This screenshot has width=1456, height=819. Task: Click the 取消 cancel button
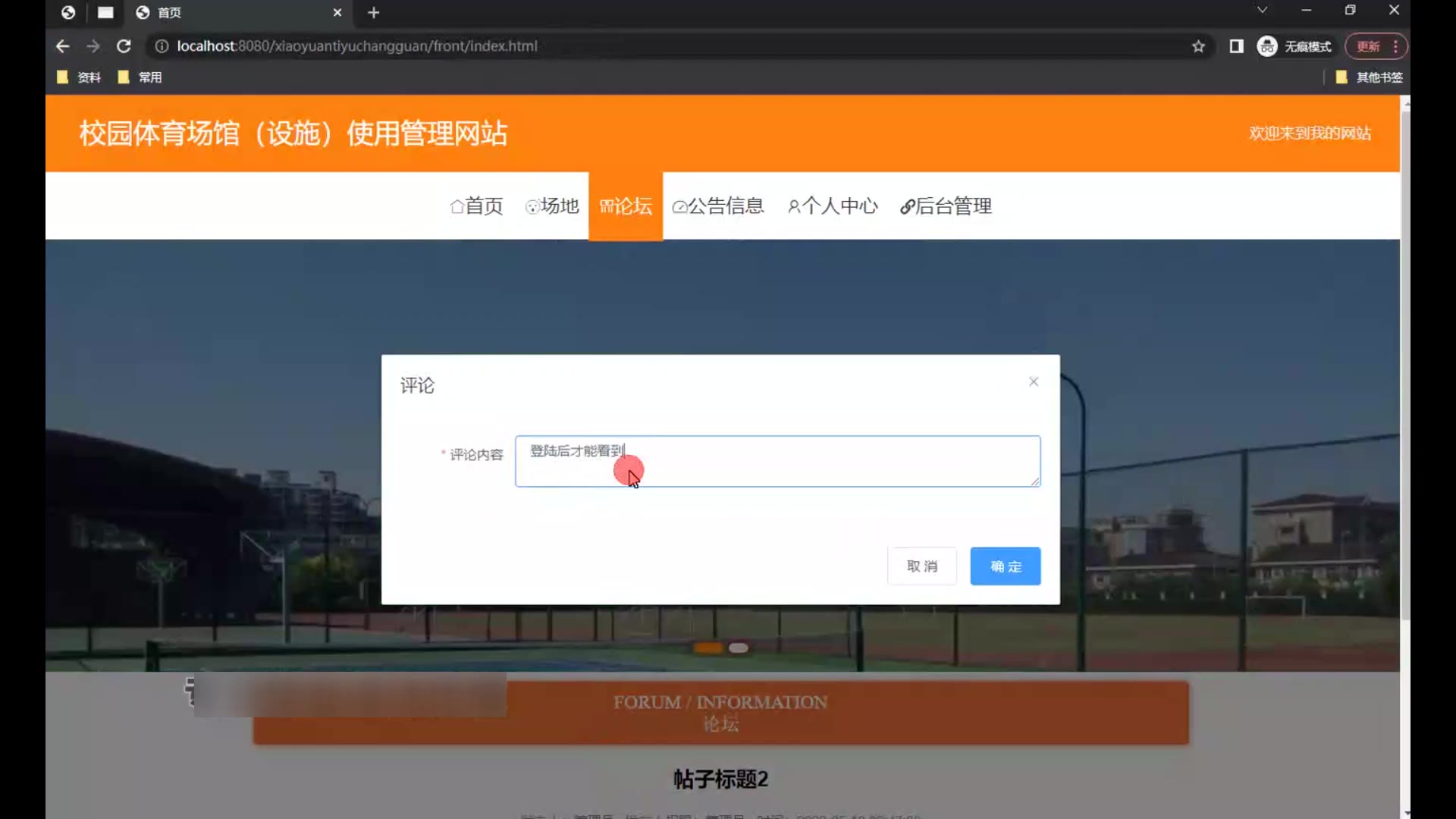click(921, 566)
